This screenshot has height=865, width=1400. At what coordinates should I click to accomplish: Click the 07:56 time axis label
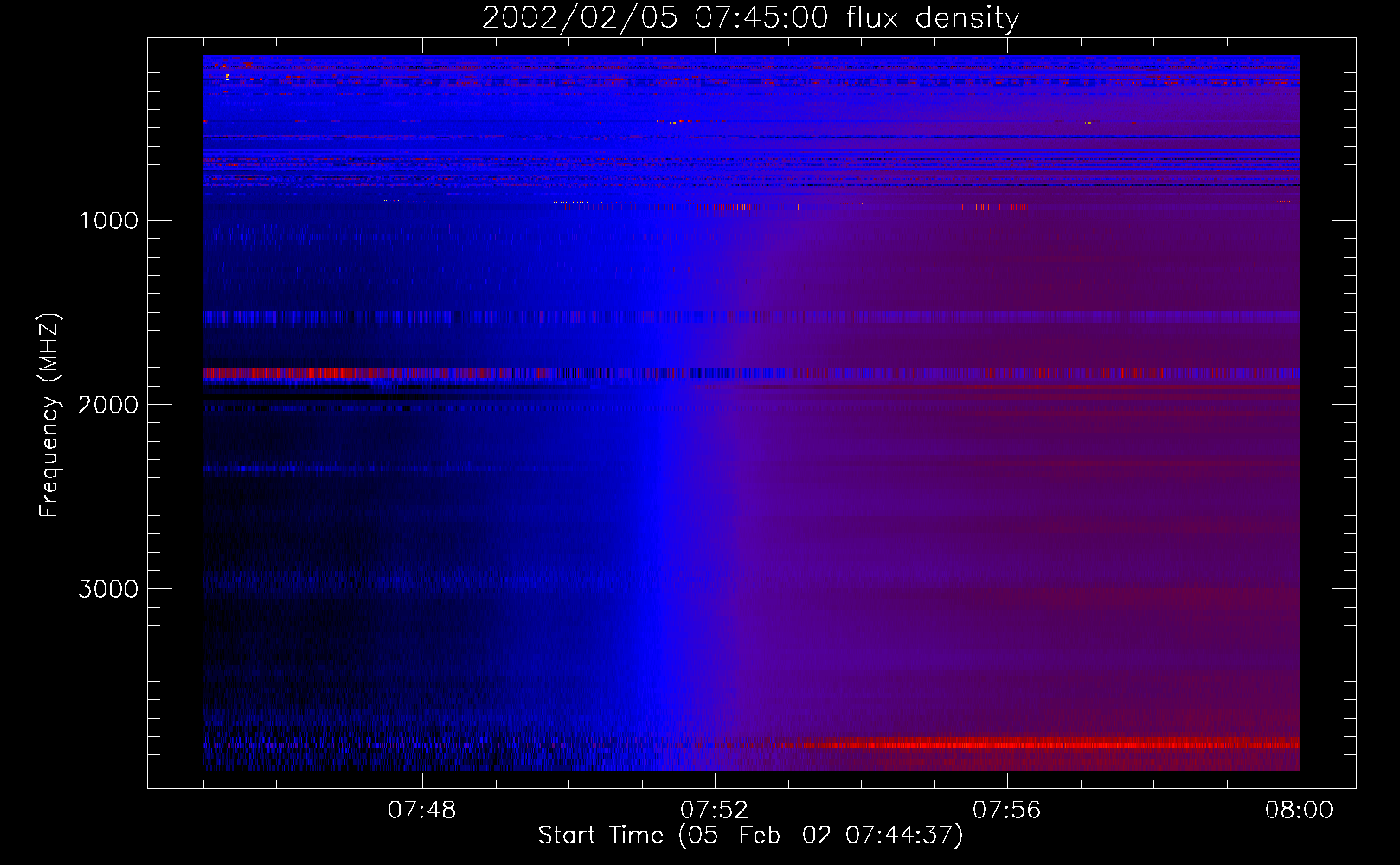pyautogui.click(x=1007, y=811)
